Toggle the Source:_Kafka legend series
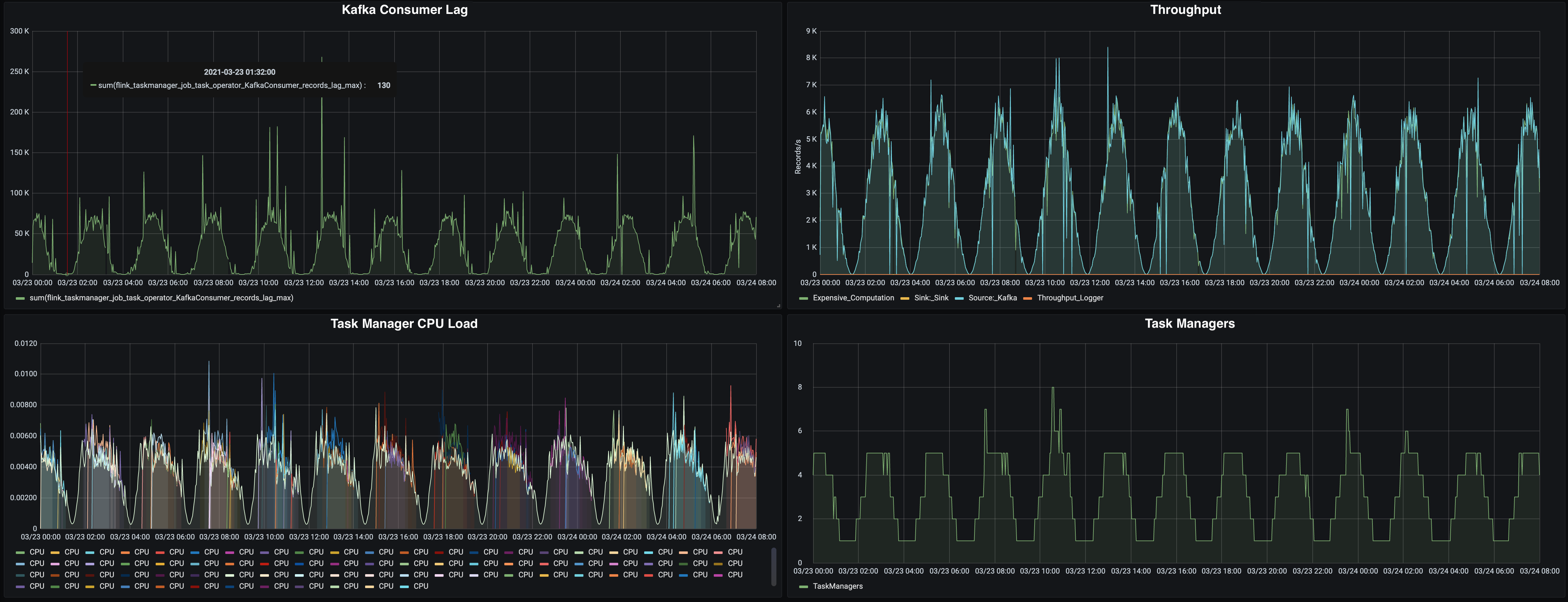1568x602 pixels. coord(992,298)
